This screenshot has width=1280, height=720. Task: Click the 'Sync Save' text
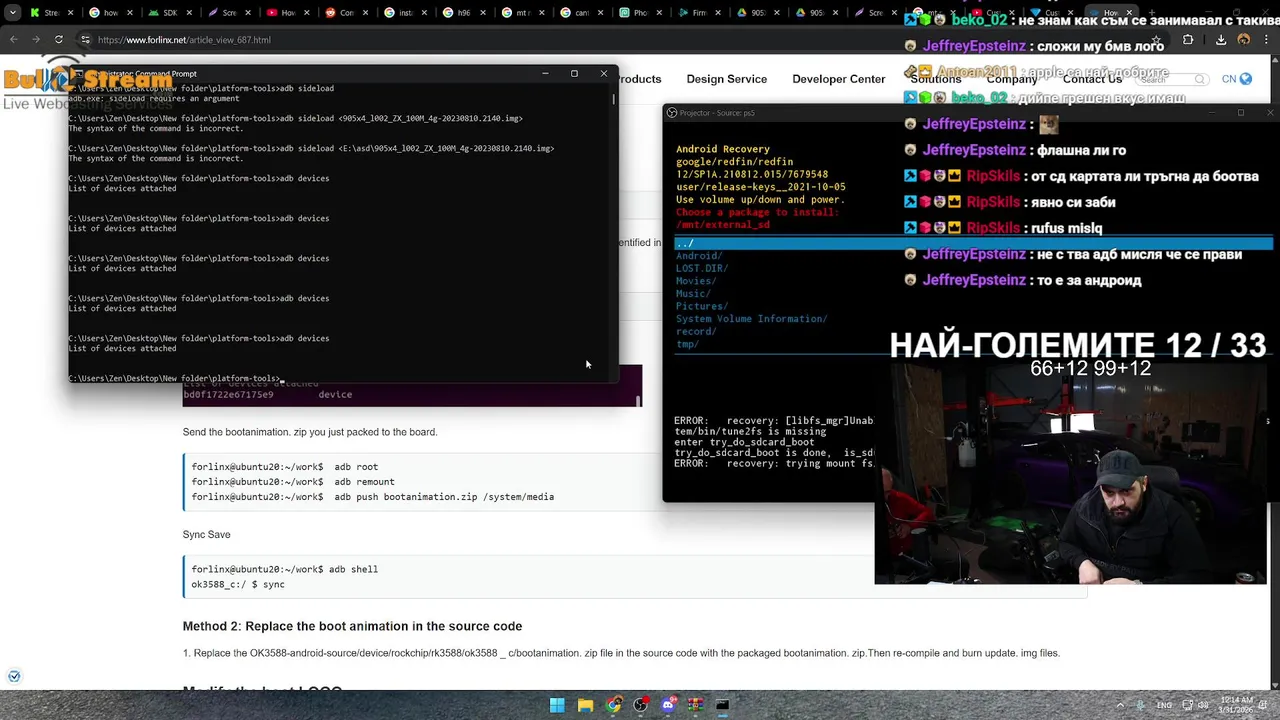(x=206, y=534)
